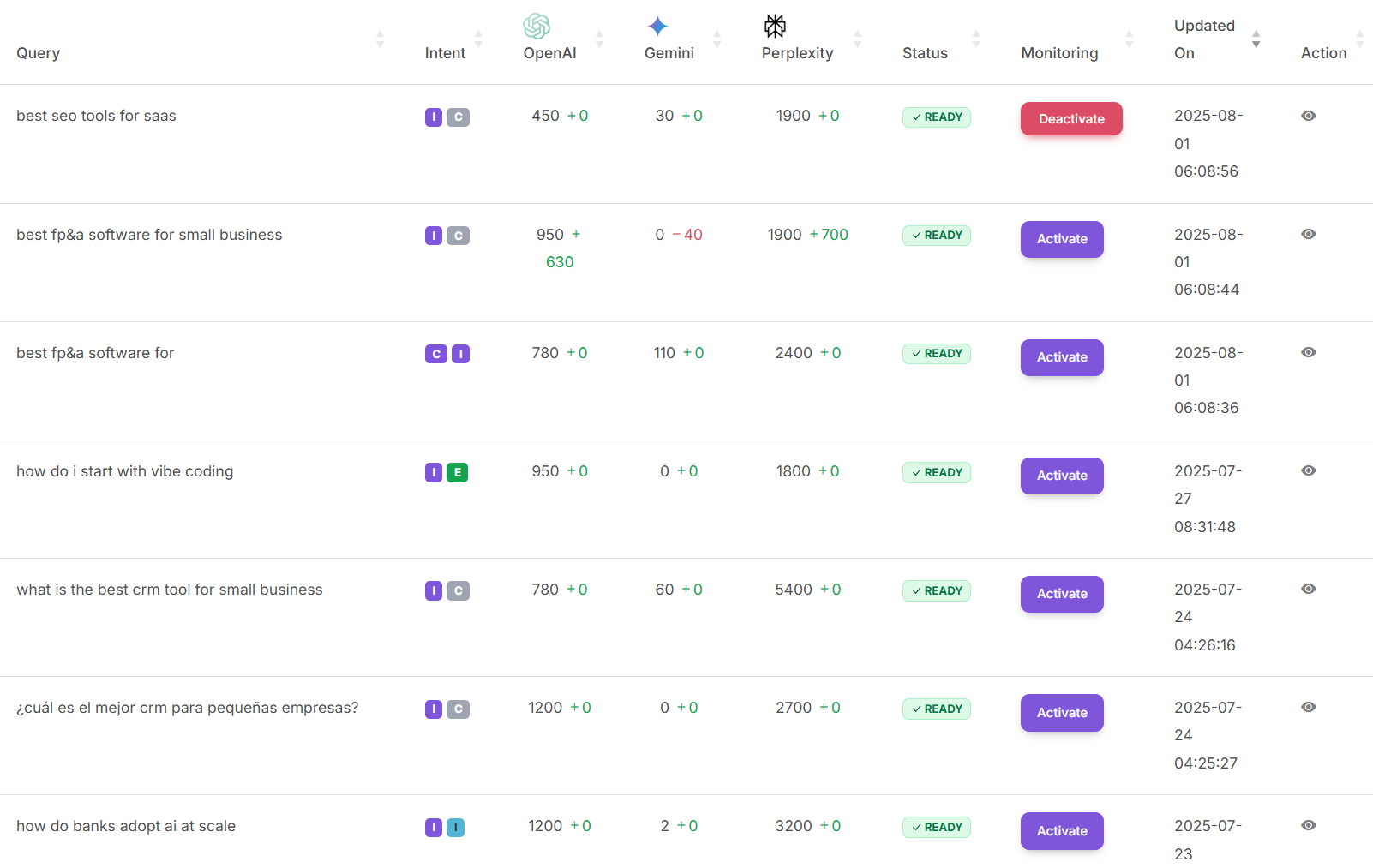Viewport: 1373px width, 868px height.
Task: Activate monitoring for 'what is the best crm tool' row
Action: 1061,594
